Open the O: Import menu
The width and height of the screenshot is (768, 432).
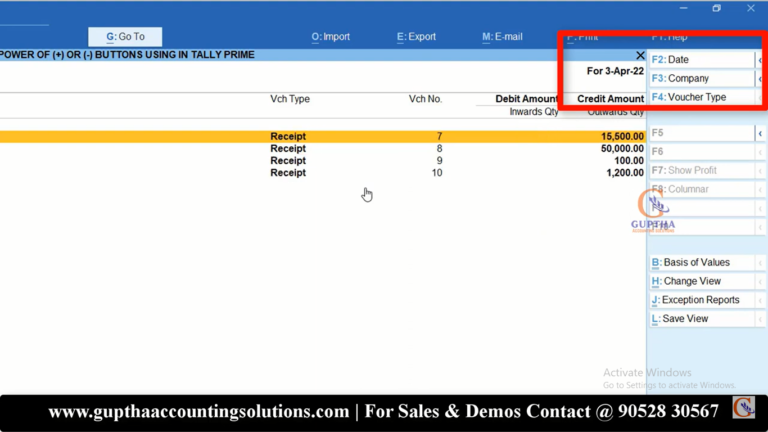[331, 37]
